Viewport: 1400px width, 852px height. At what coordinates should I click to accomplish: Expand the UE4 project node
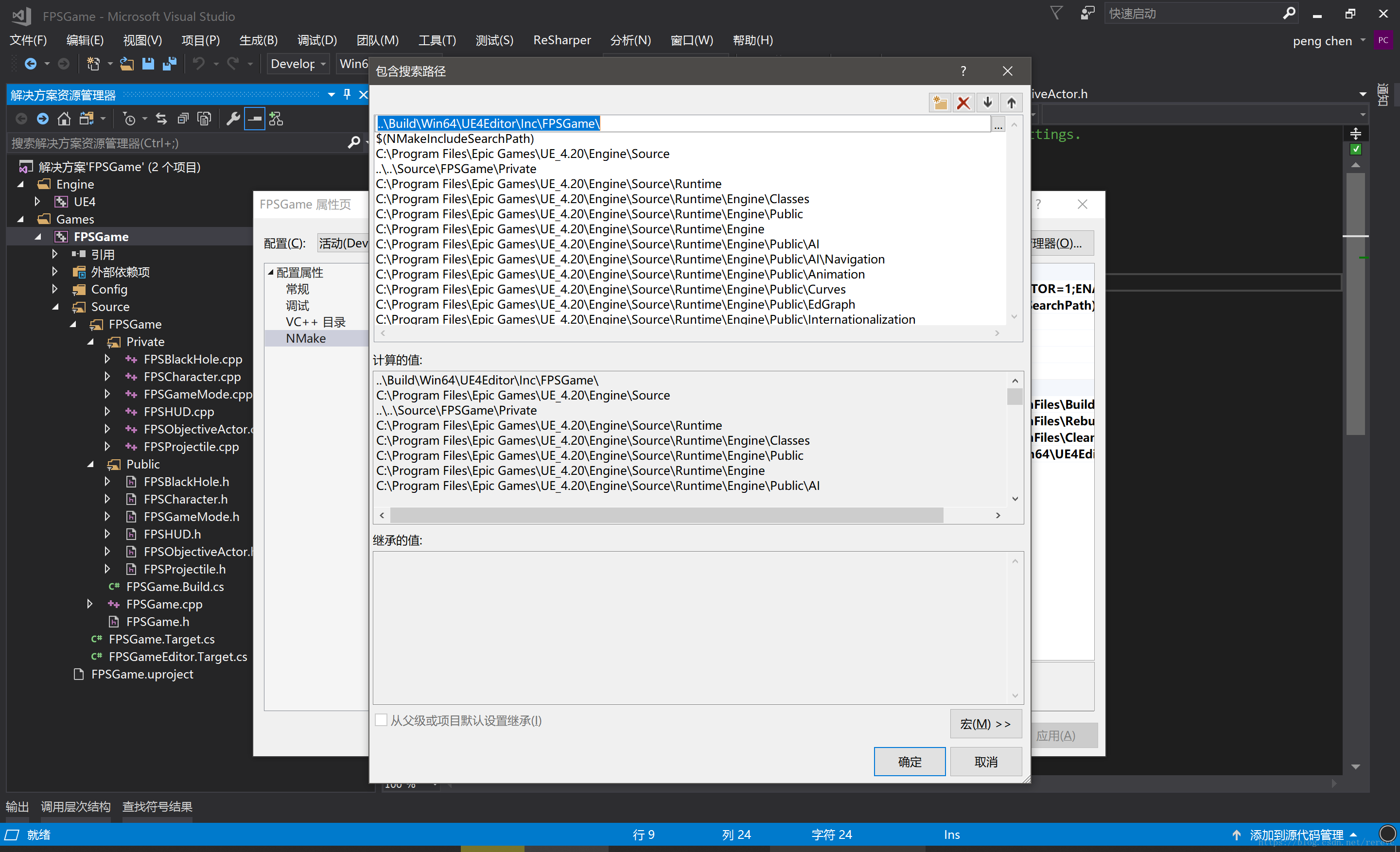[x=37, y=202]
